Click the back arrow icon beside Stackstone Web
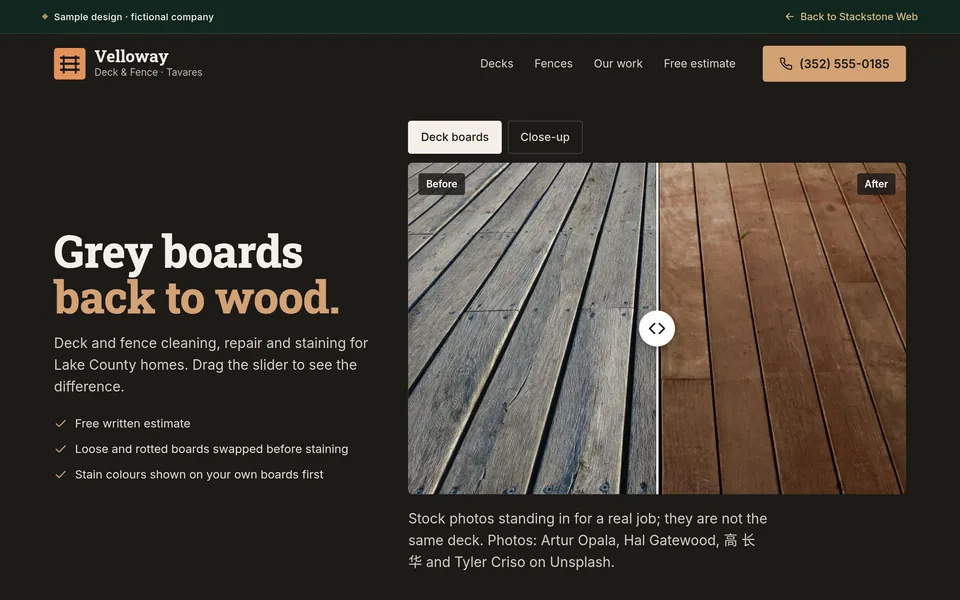The height and width of the screenshot is (600, 960). click(789, 17)
